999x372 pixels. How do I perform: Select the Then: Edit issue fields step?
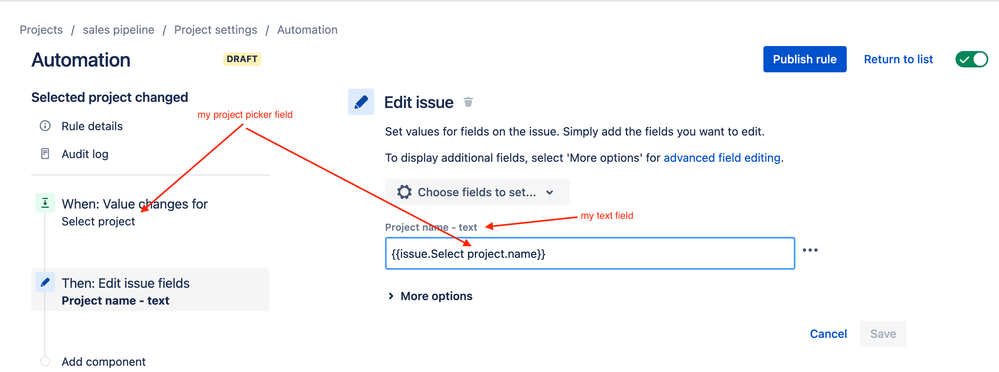click(150, 290)
